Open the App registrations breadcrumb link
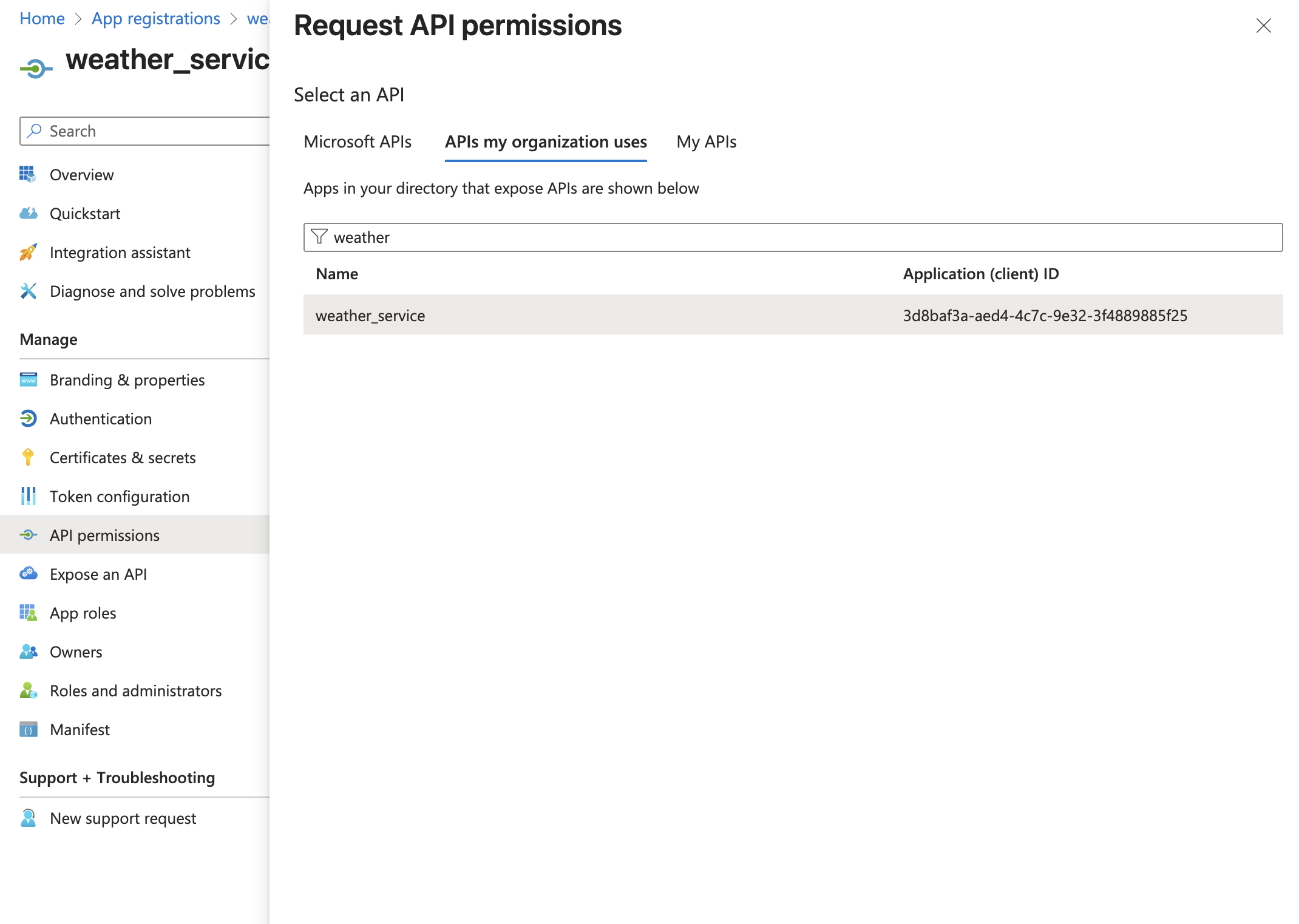Image resolution: width=1299 pixels, height=924 pixels. coord(156,18)
